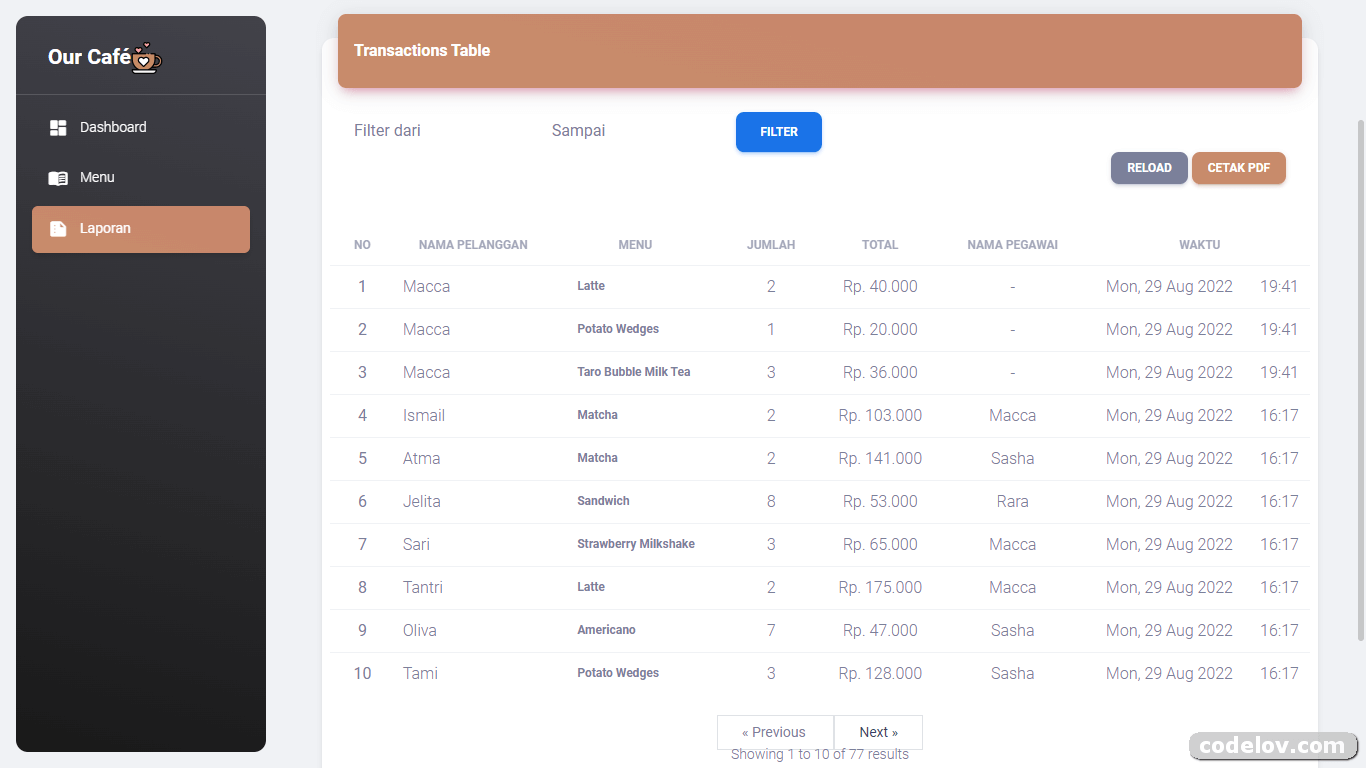Click the JUMLAH column header

(771, 245)
